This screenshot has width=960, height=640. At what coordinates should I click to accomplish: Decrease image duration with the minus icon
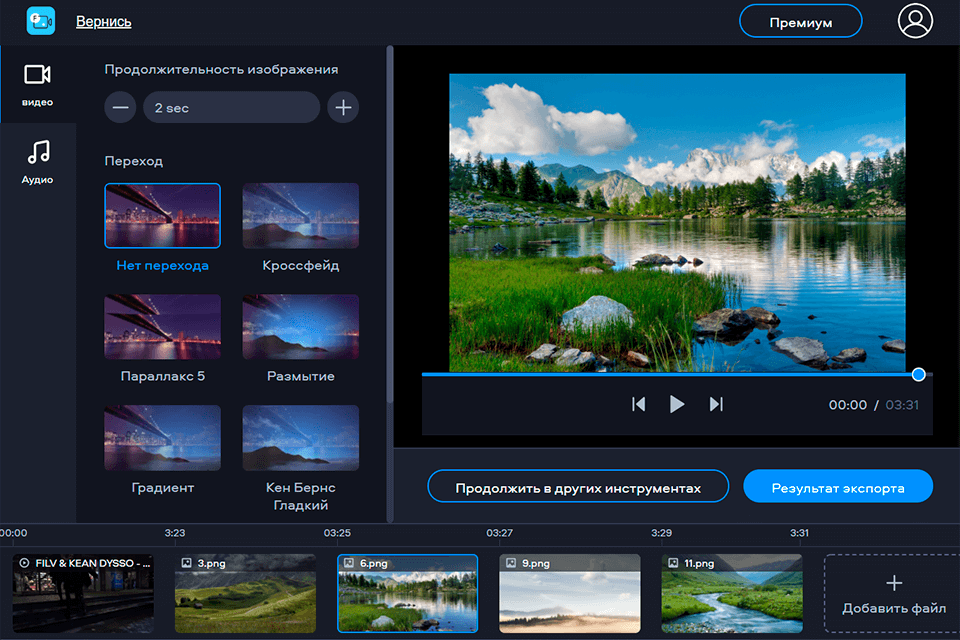pos(119,107)
